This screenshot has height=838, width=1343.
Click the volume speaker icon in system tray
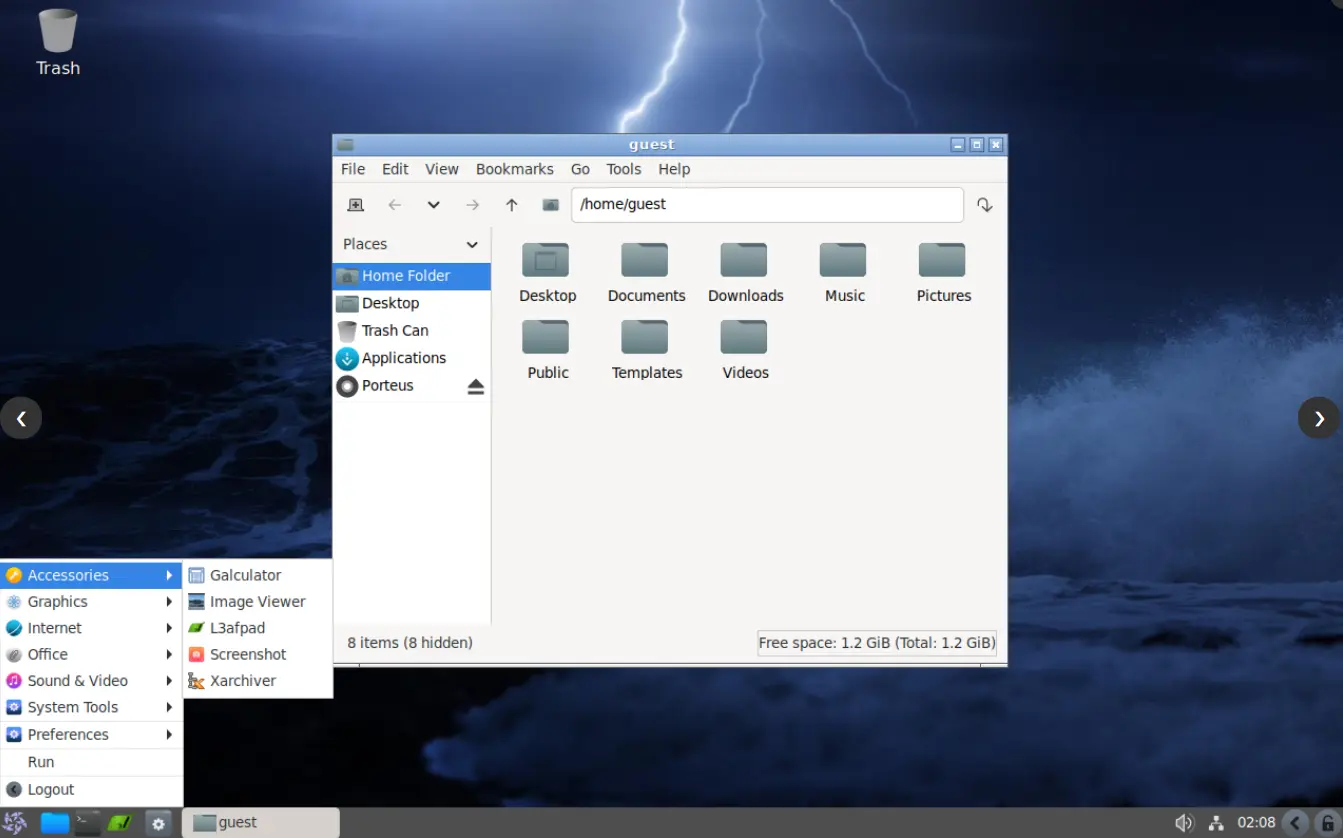pos(1184,823)
